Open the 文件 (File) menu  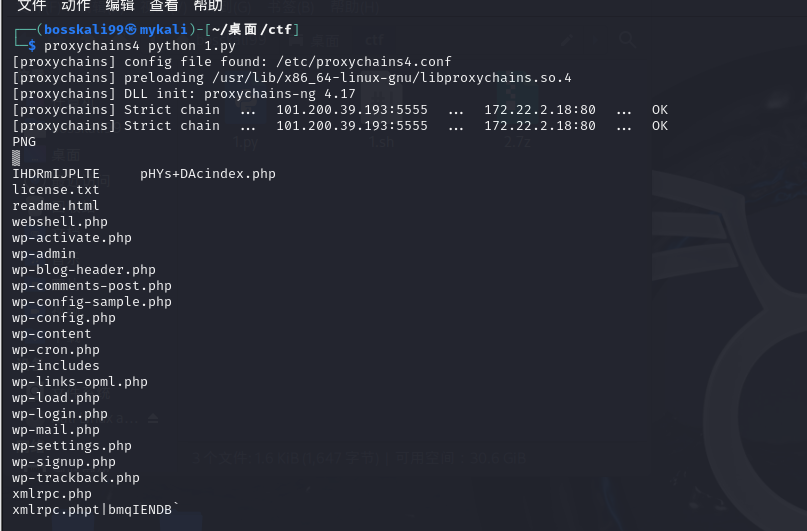pyautogui.click(x=32, y=6)
